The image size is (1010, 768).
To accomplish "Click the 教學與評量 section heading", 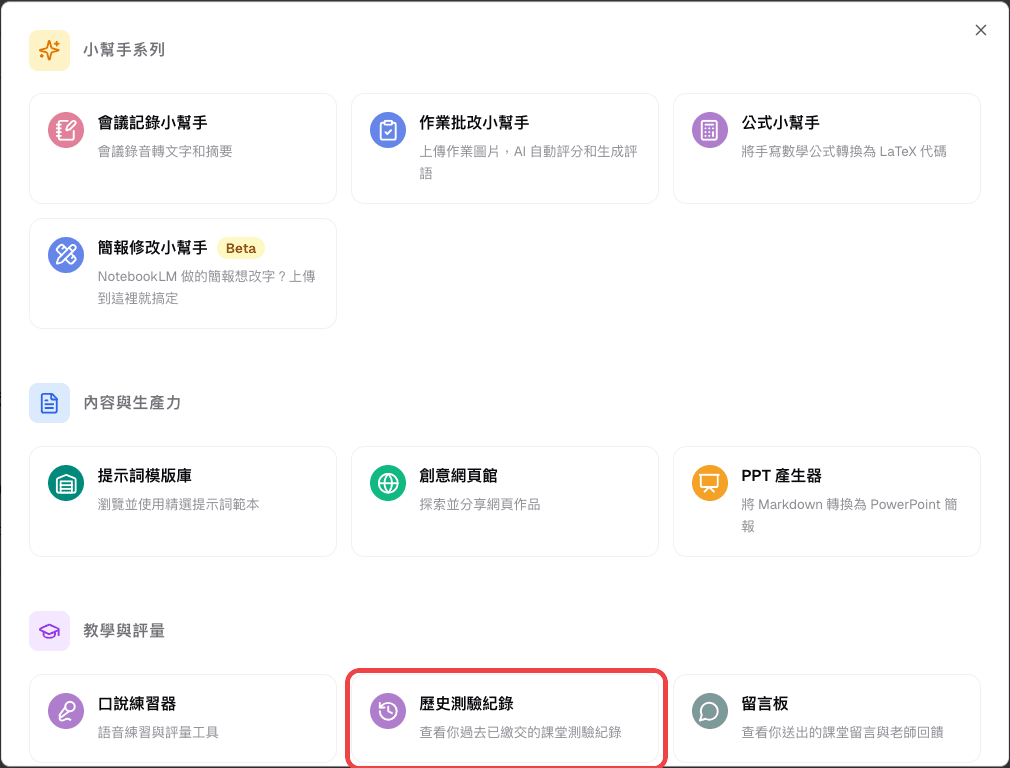I will pos(124,630).
